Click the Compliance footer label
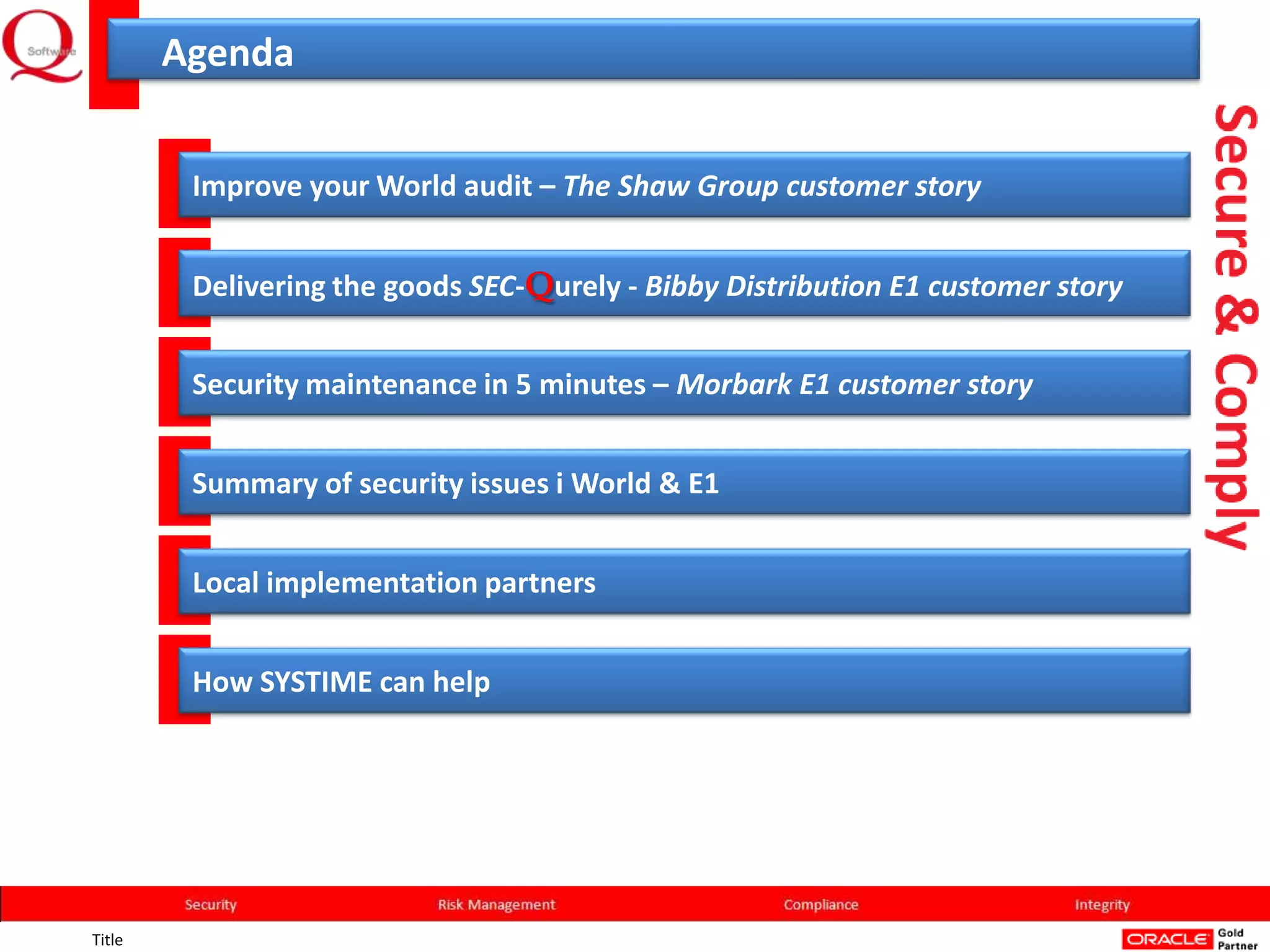 820,904
